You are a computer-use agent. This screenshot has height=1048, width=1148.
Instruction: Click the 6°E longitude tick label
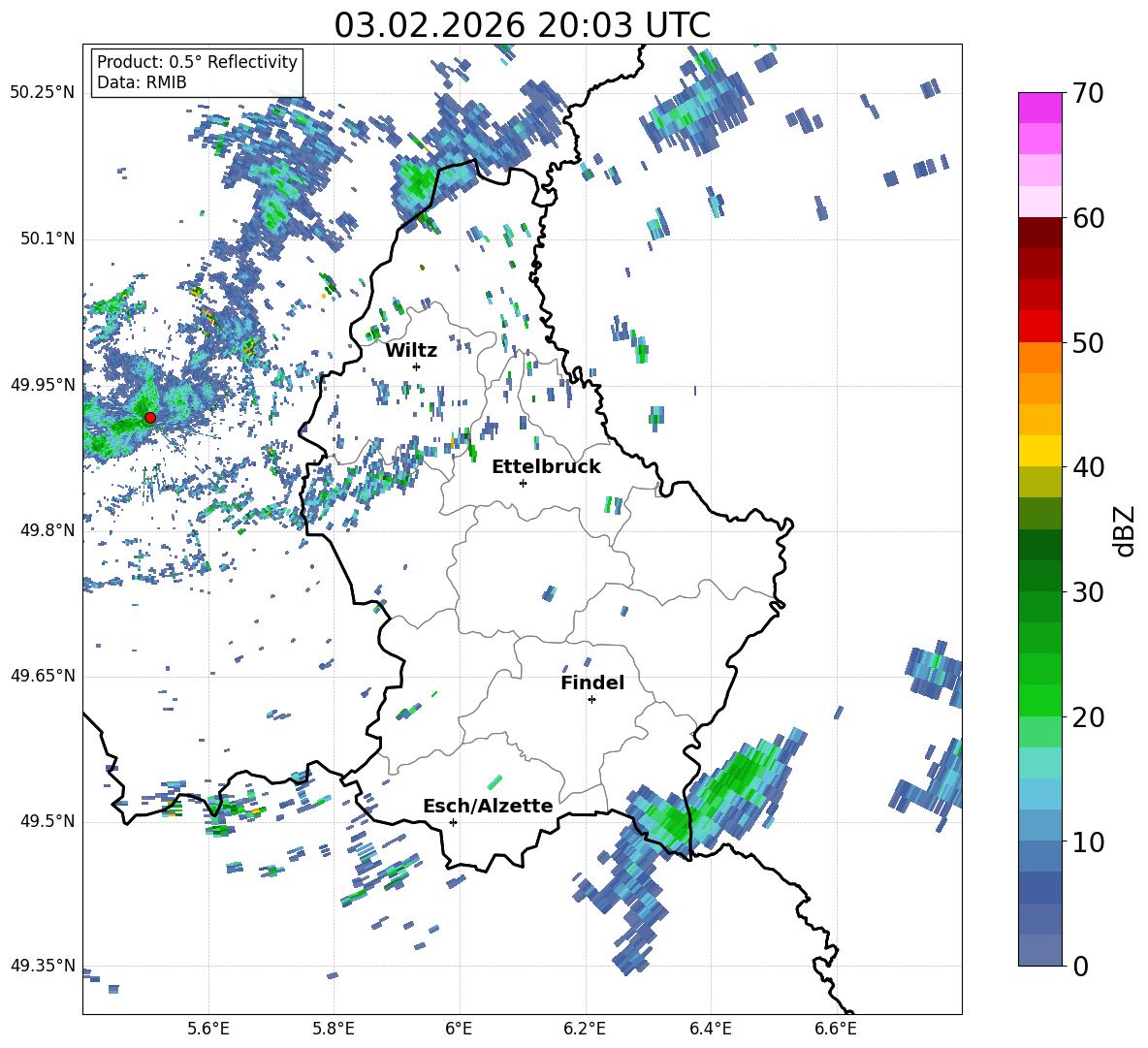coord(459,1029)
